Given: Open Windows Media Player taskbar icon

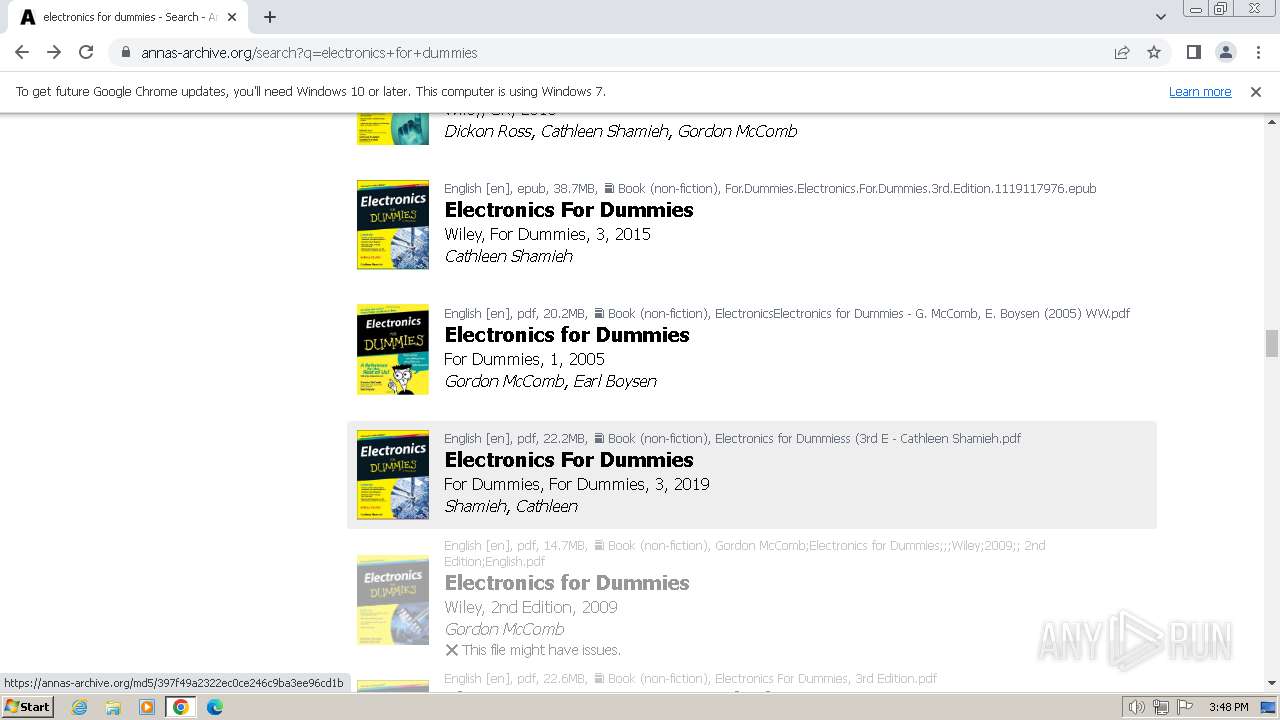Looking at the screenshot, I should (x=147, y=707).
